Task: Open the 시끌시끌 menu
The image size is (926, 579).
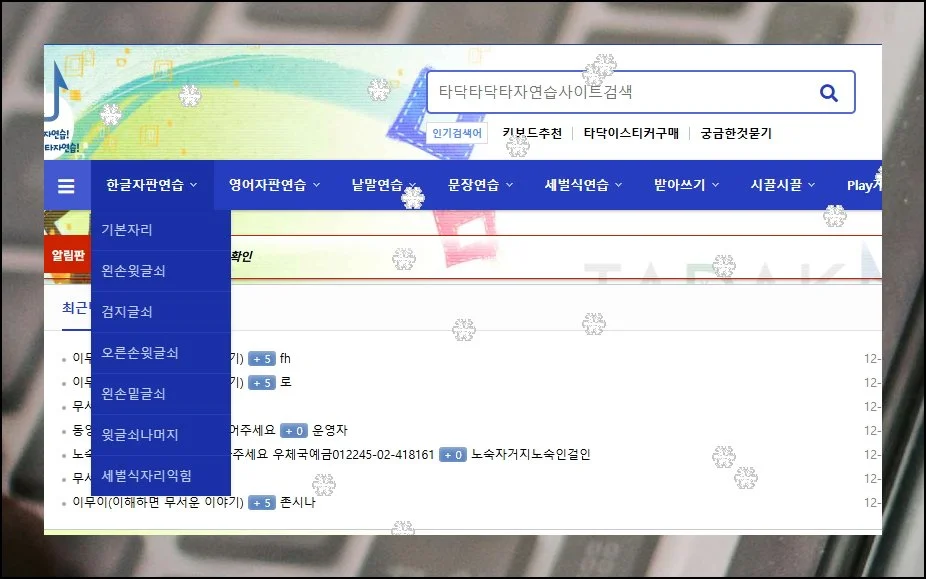Action: tap(783, 185)
